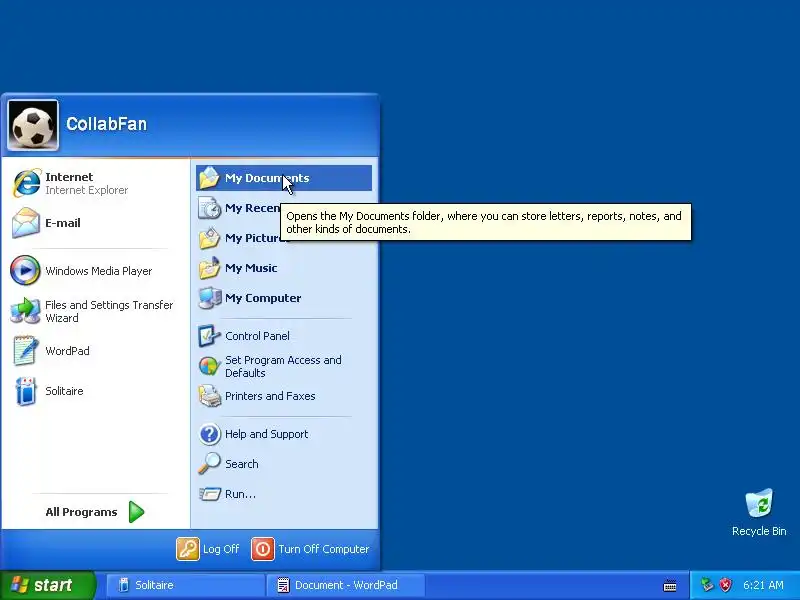
Task: Open Files and Settings Transfer Wizard icon
Action: tap(25, 311)
